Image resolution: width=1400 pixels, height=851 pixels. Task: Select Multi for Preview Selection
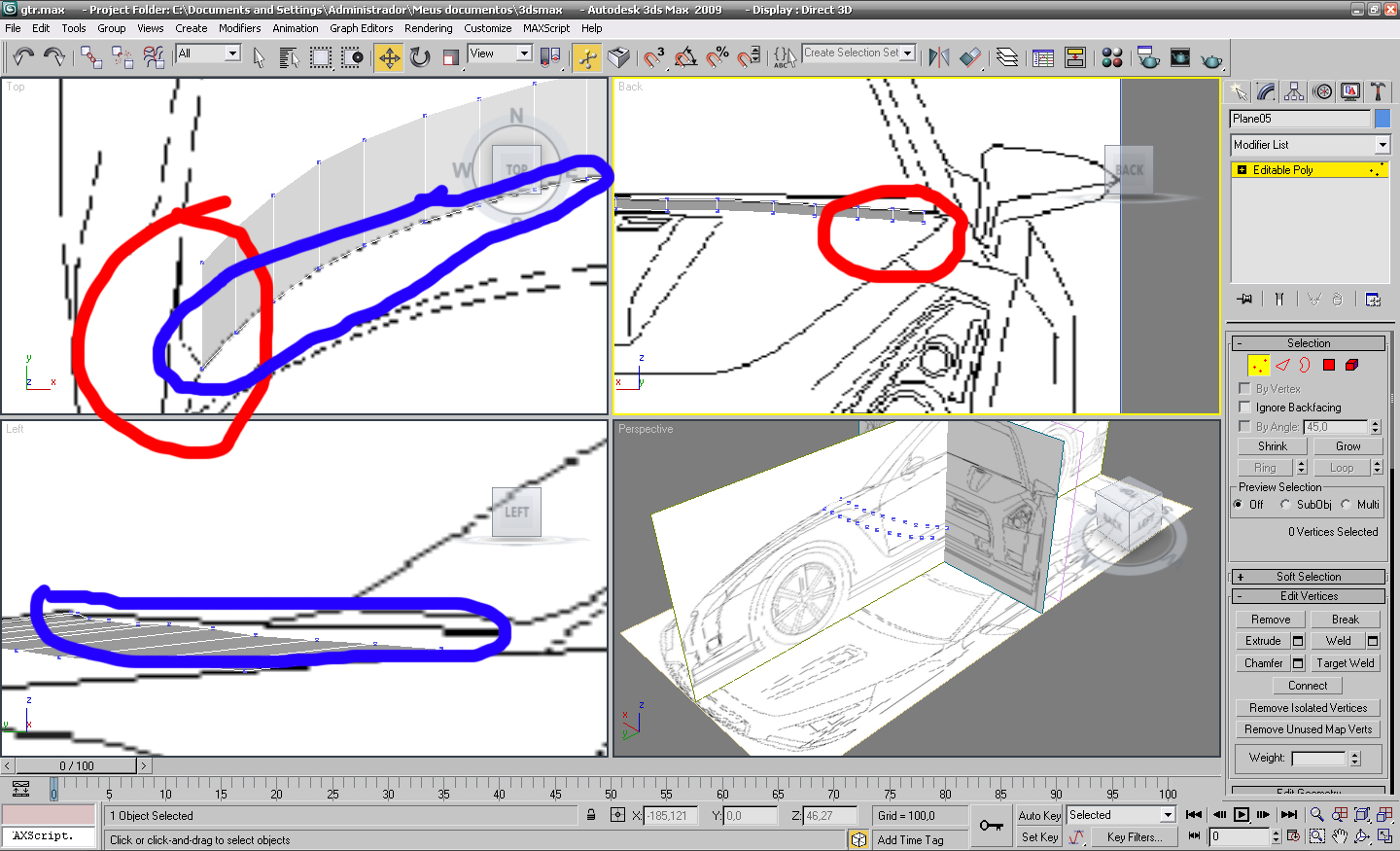(x=1346, y=505)
